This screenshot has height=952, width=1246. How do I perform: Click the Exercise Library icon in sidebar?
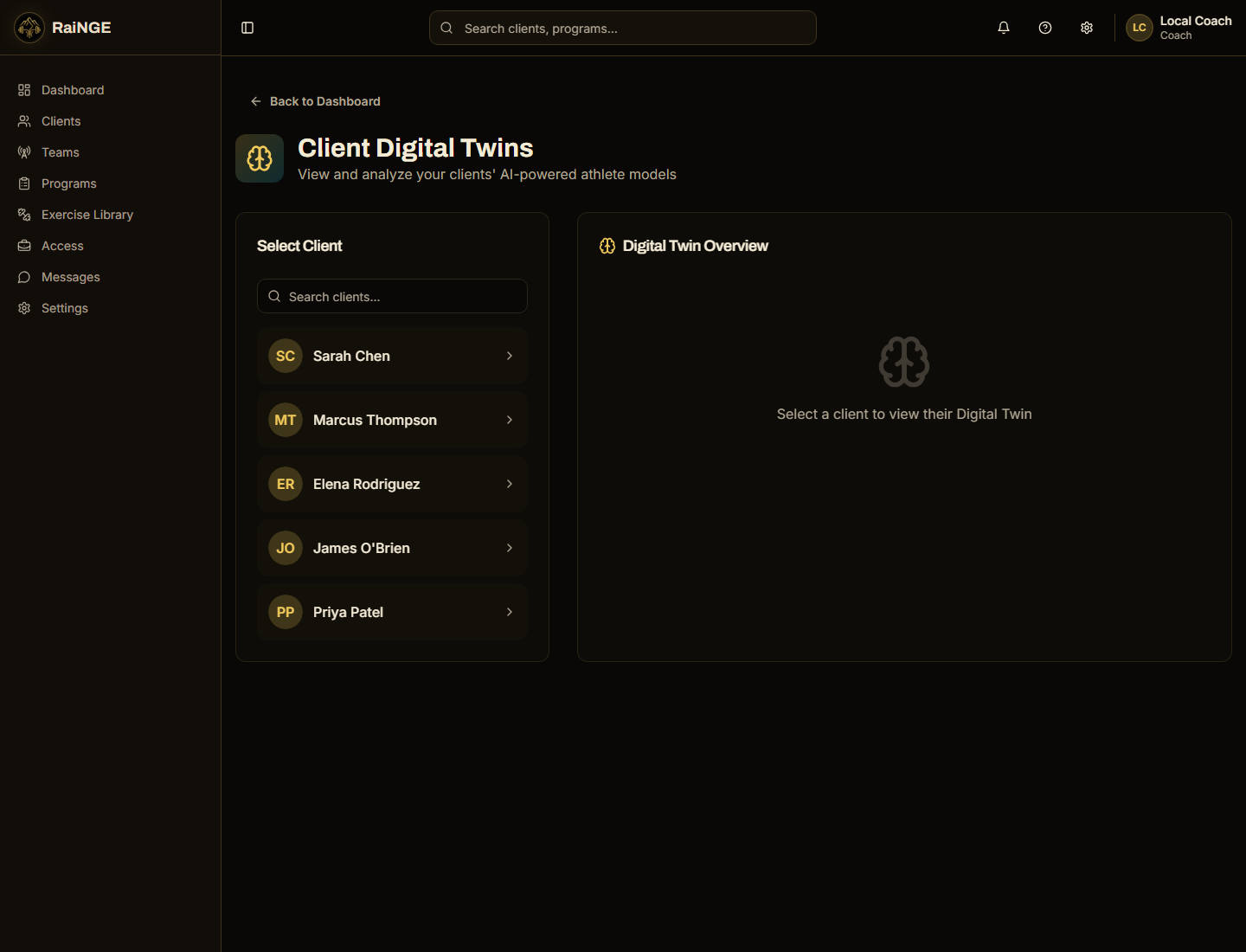24,215
